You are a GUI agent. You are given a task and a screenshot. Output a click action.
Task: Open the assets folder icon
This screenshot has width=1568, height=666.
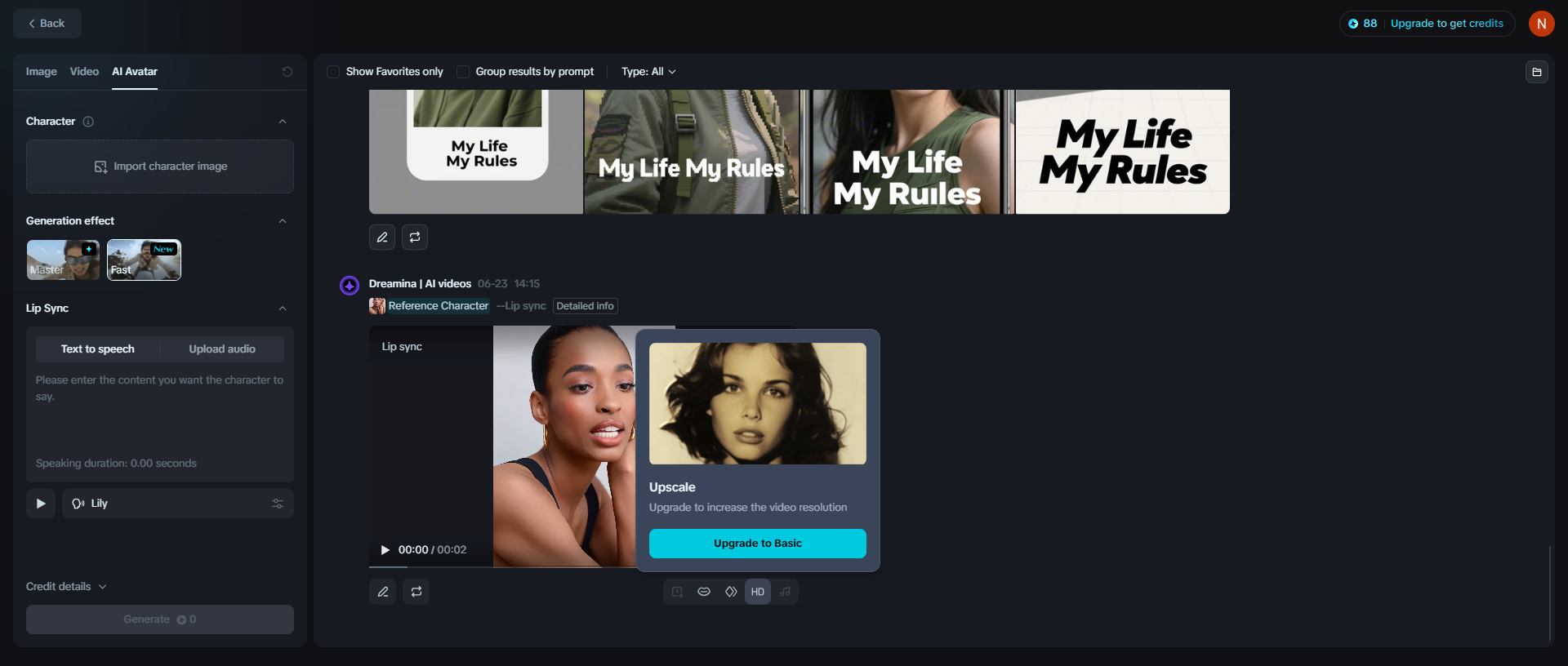[x=1537, y=72]
